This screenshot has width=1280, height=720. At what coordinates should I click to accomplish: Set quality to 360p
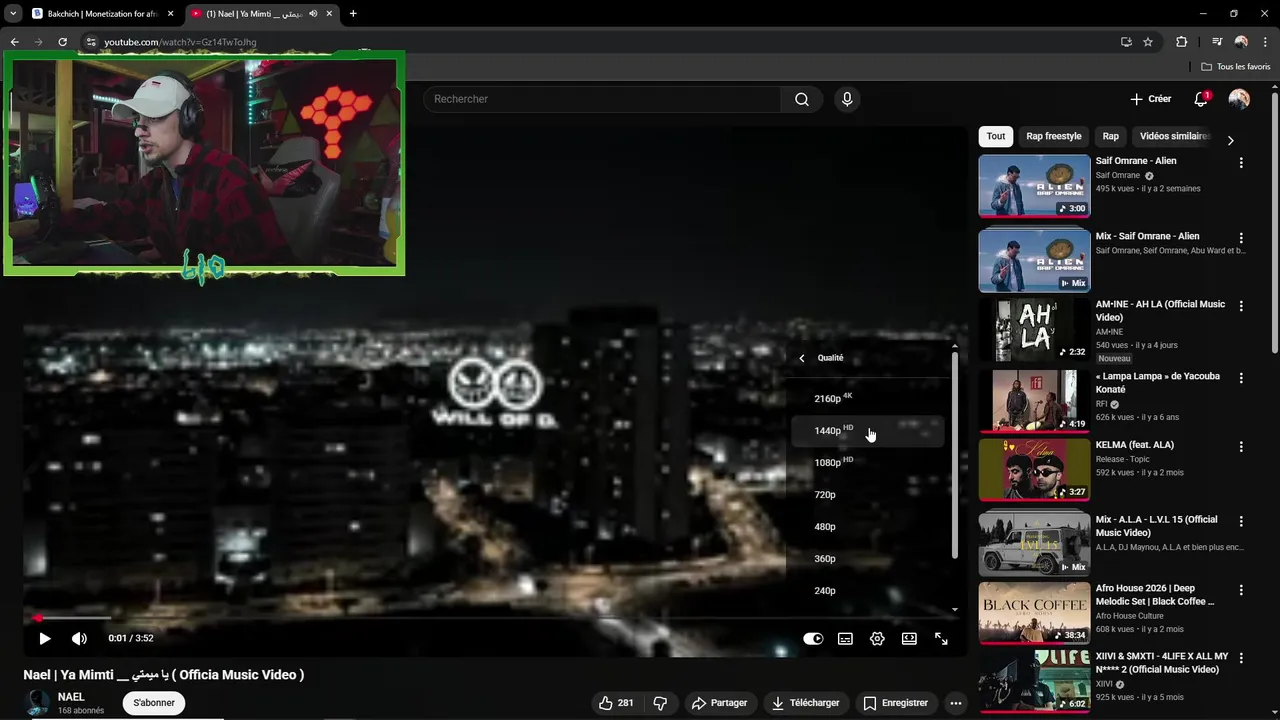tap(867, 558)
